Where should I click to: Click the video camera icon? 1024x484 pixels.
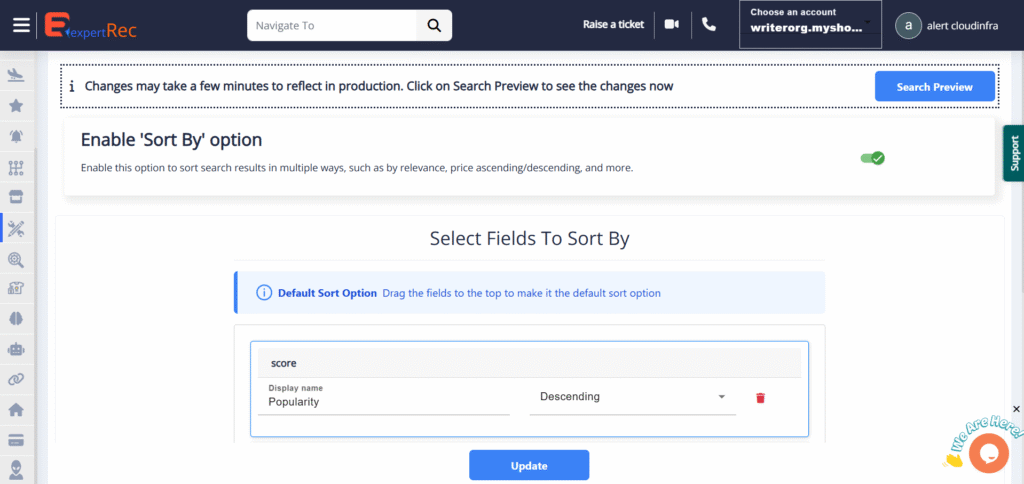tap(671, 25)
